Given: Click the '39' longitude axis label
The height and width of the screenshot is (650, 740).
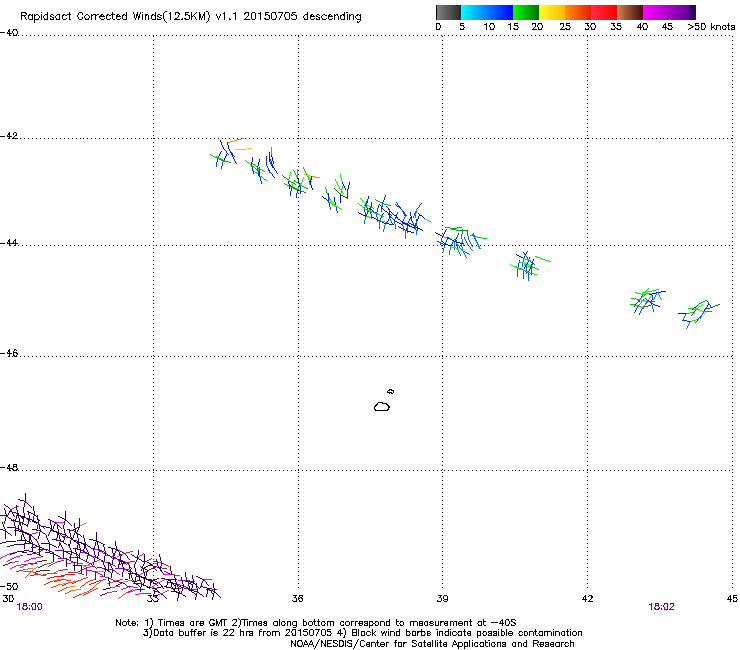Looking at the screenshot, I should (442, 599).
